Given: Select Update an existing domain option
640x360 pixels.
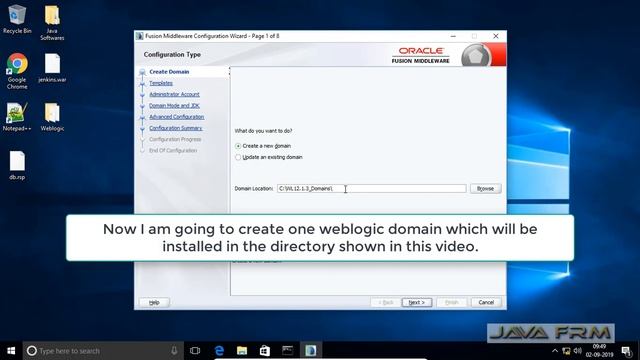Looking at the screenshot, I should coord(269,157).
